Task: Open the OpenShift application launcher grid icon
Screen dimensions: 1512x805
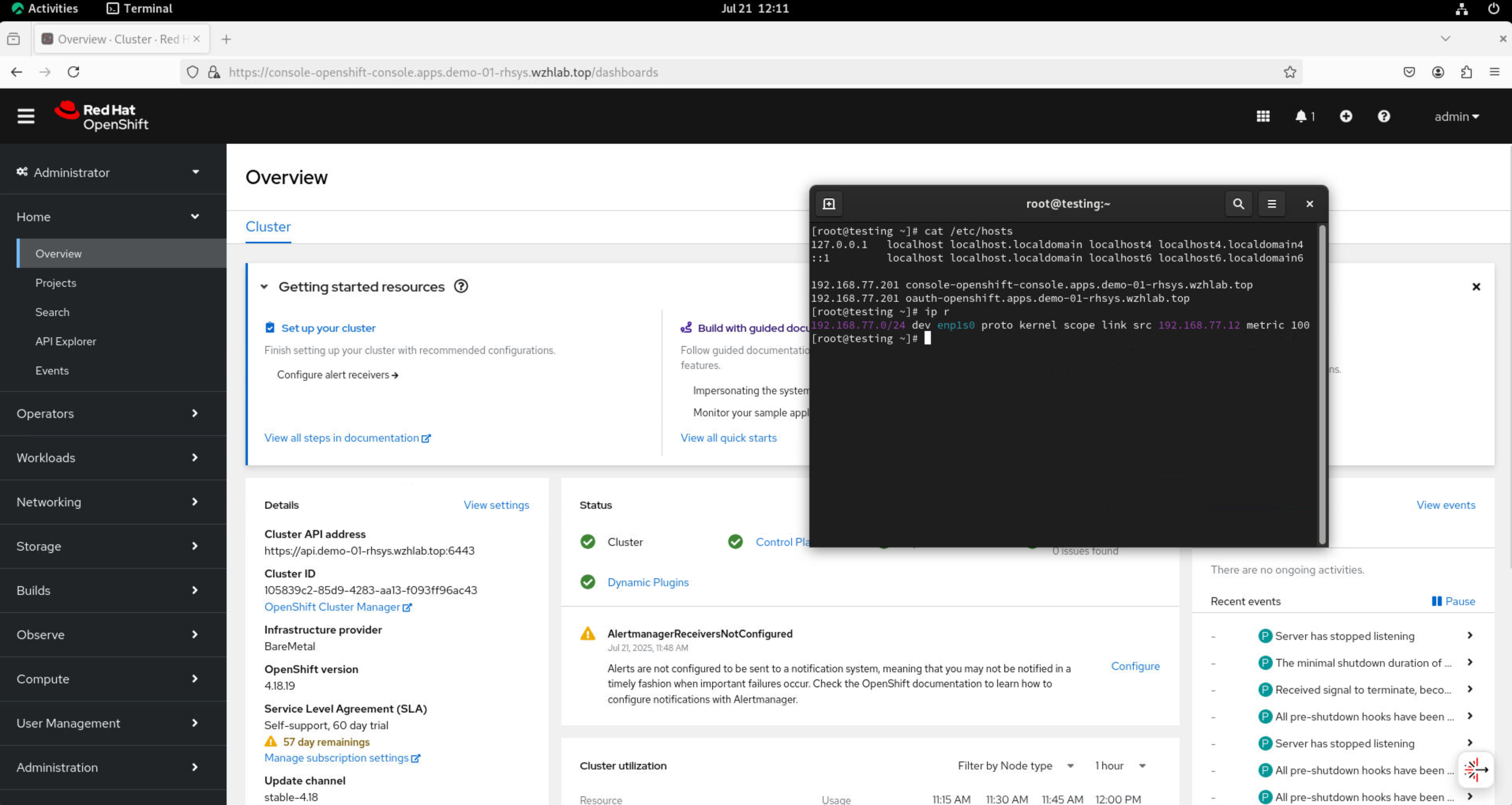Action: pyautogui.click(x=1263, y=116)
